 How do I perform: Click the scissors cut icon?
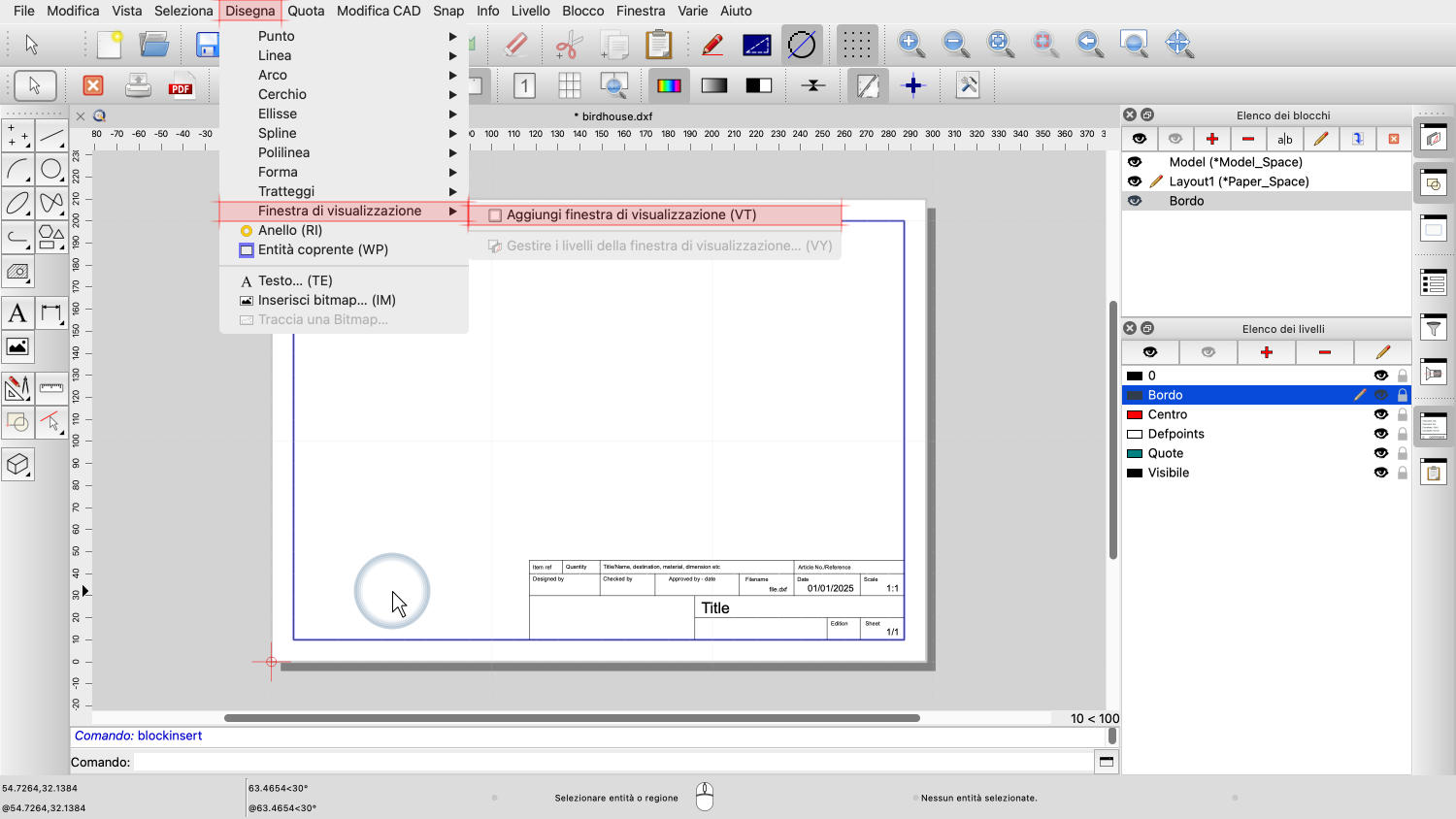tap(568, 45)
